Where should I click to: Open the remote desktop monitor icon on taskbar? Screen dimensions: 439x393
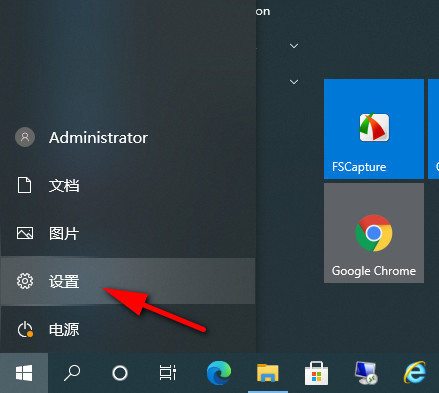366,373
